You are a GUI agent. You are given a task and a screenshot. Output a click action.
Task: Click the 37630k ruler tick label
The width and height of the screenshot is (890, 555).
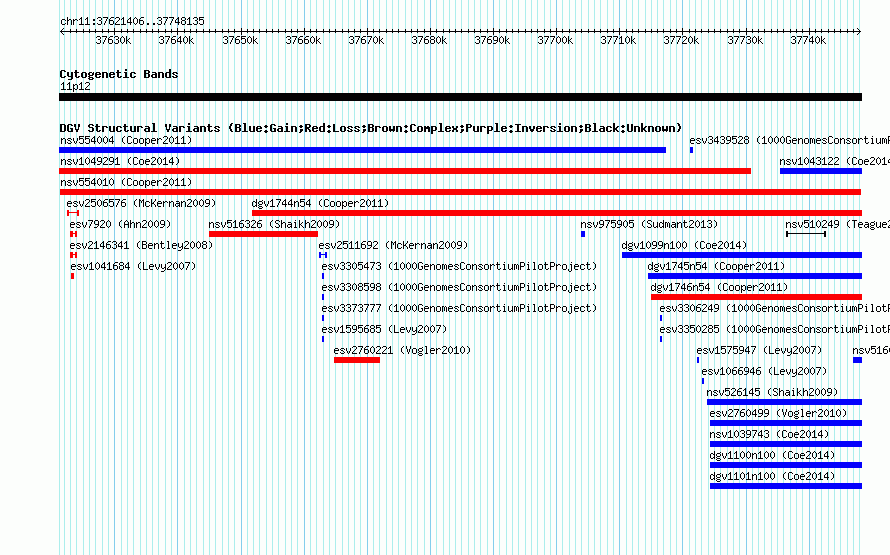(114, 40)
